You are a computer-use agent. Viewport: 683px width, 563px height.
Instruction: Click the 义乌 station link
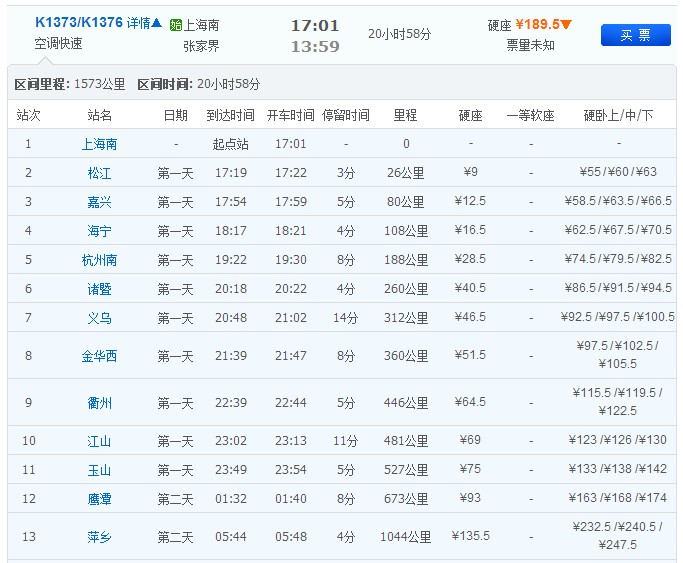pyautogui.click(x=99, y=318)
